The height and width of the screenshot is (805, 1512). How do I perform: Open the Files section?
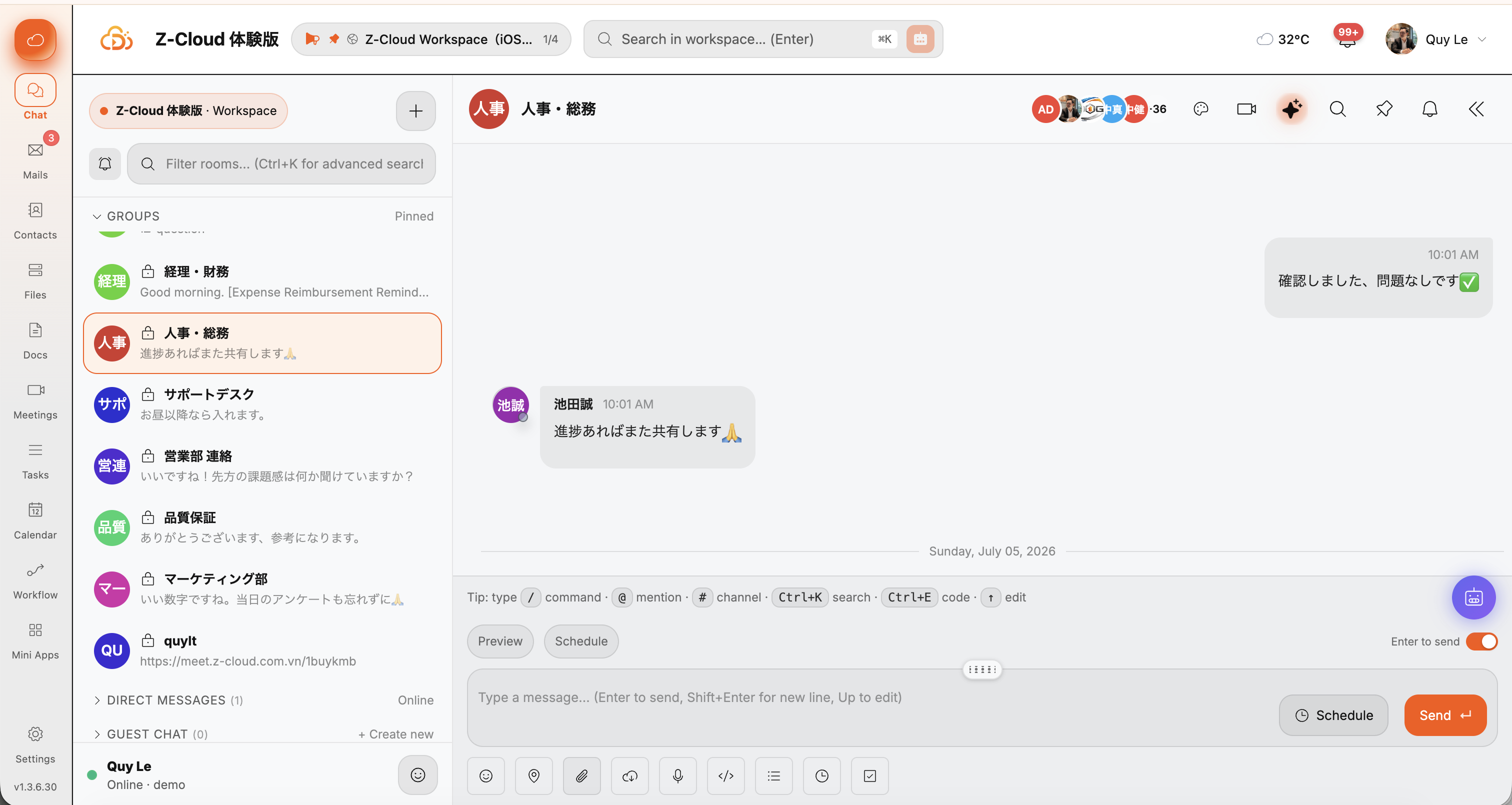tap(35, 279)
